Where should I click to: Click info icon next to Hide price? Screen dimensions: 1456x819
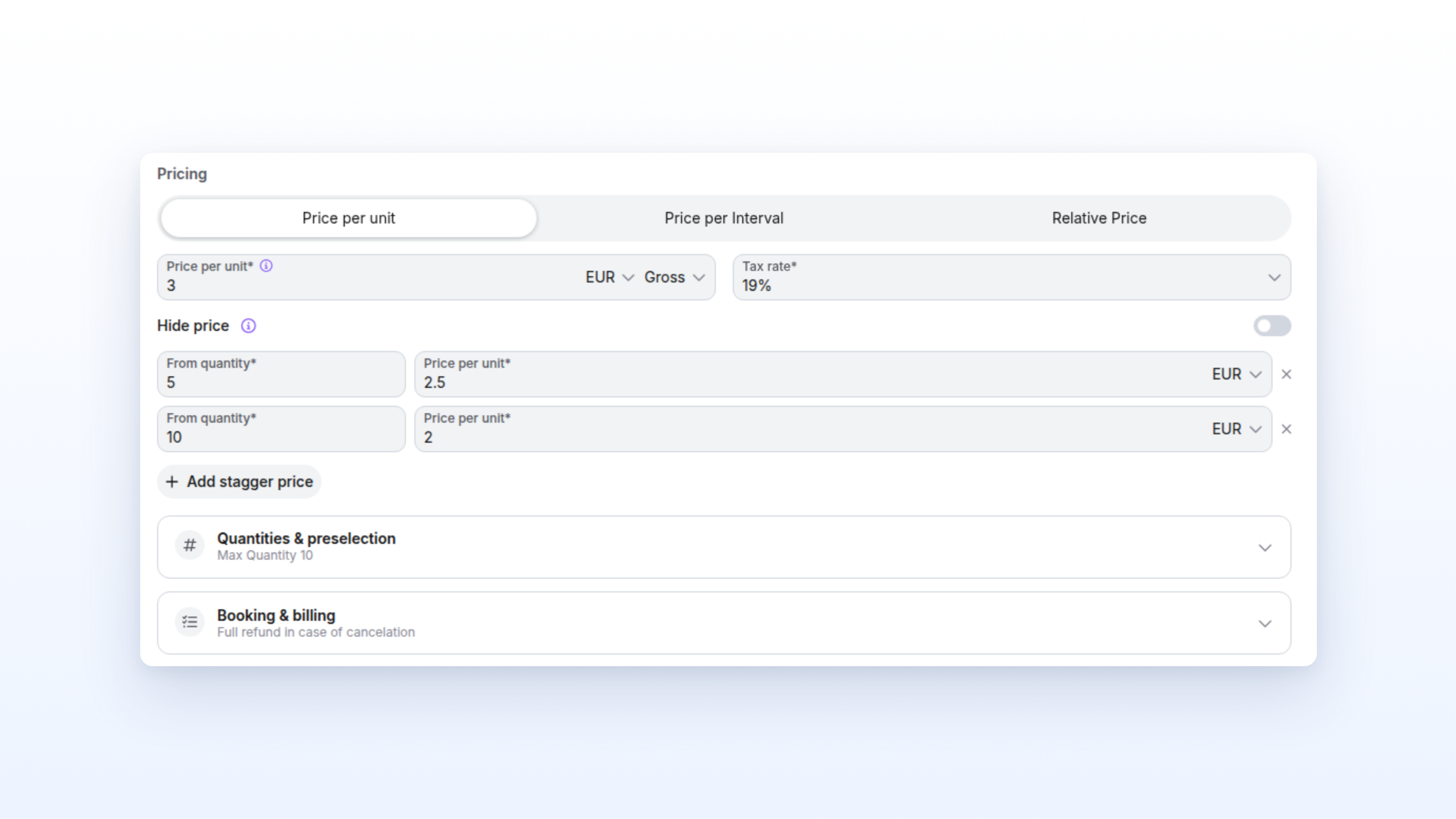click(x=248, y=326)
